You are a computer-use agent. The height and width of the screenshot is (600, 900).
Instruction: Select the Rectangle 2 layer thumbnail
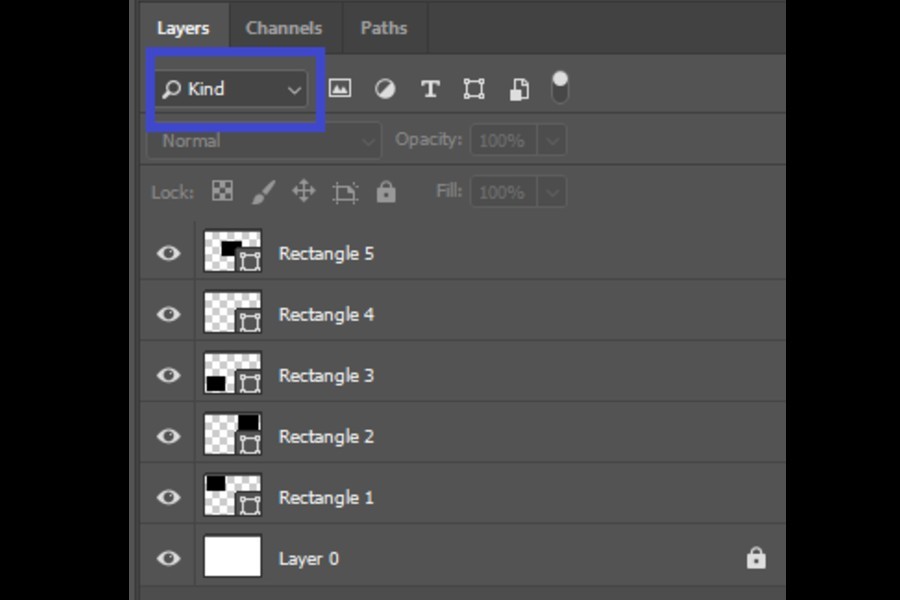point(232,434)
